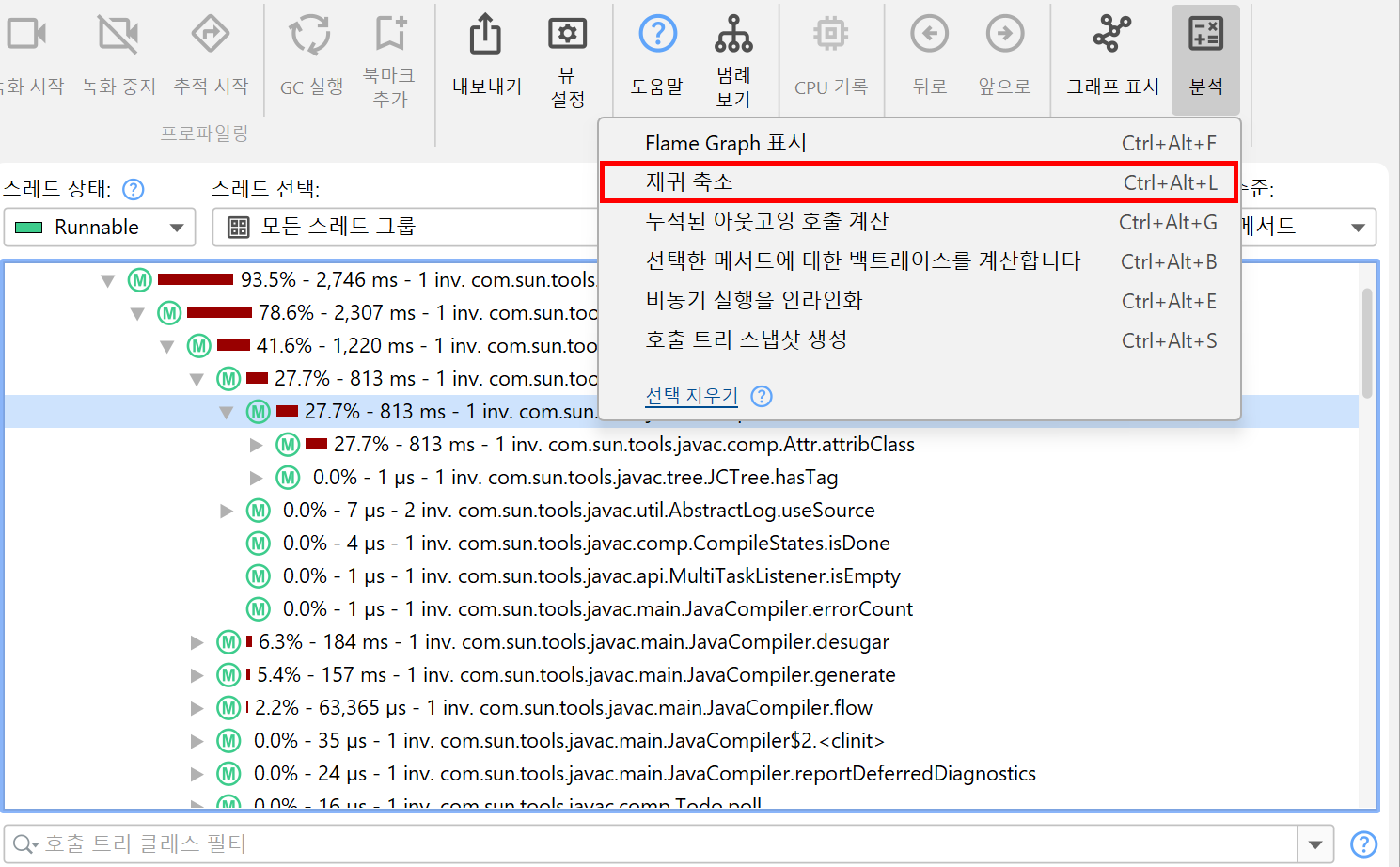Expand the JavaCompiler.flow tree node
This screenshot has width=1400, height=867.
tap(197, 708)
